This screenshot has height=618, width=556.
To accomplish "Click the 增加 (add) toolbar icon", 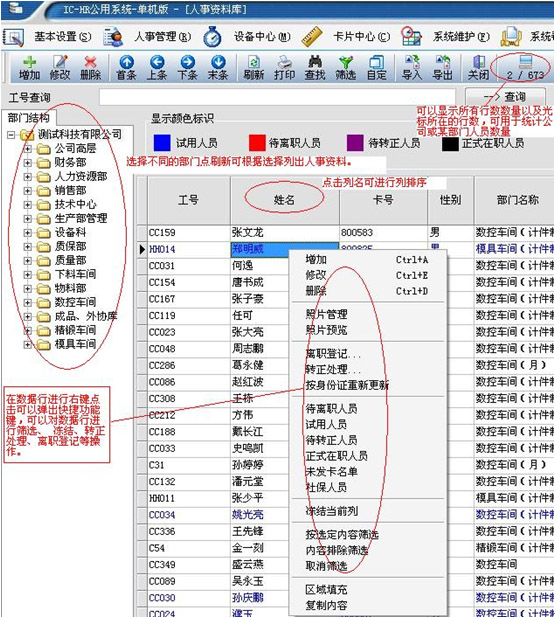I will pos(30,62).
